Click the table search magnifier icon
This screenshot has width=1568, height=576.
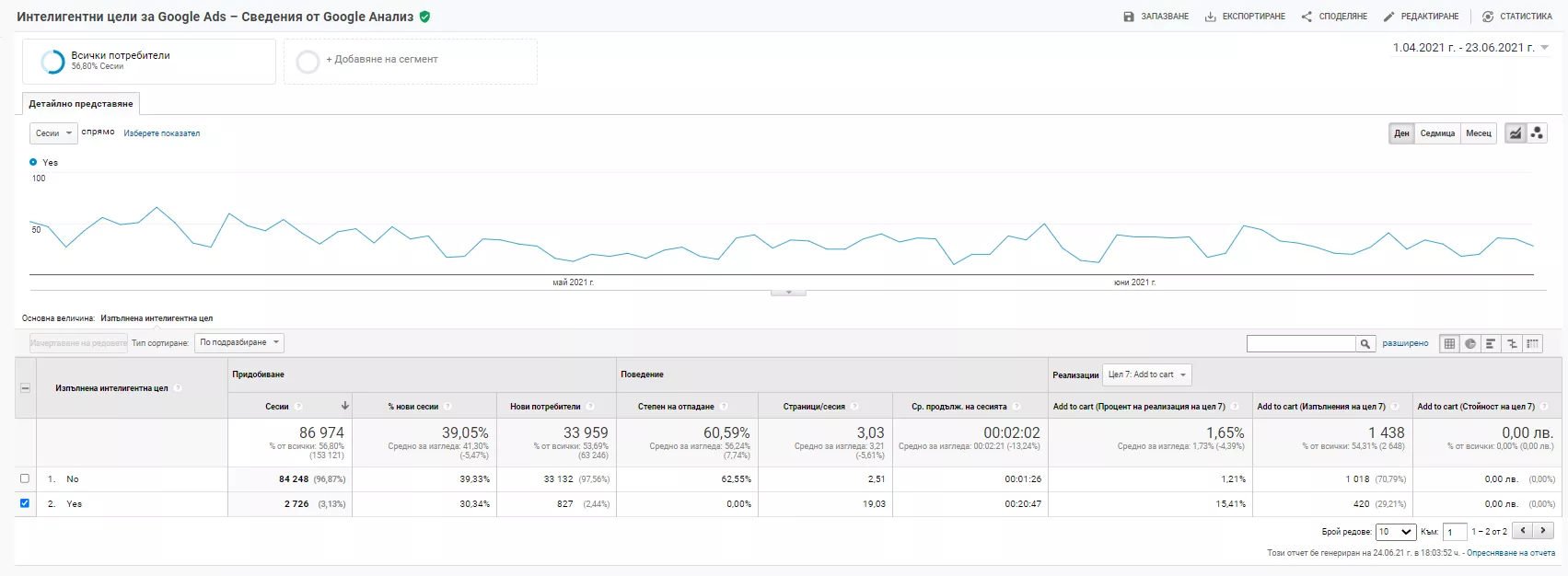1365,343
